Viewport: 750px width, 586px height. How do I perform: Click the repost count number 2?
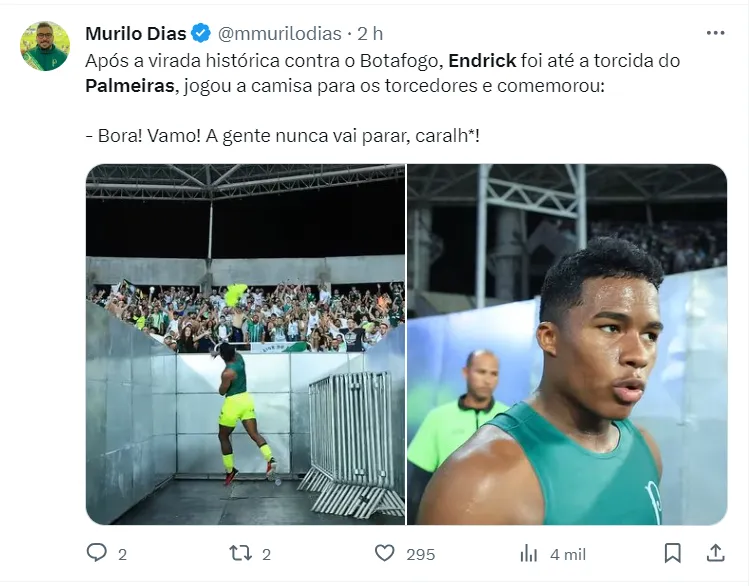(266, 554)
